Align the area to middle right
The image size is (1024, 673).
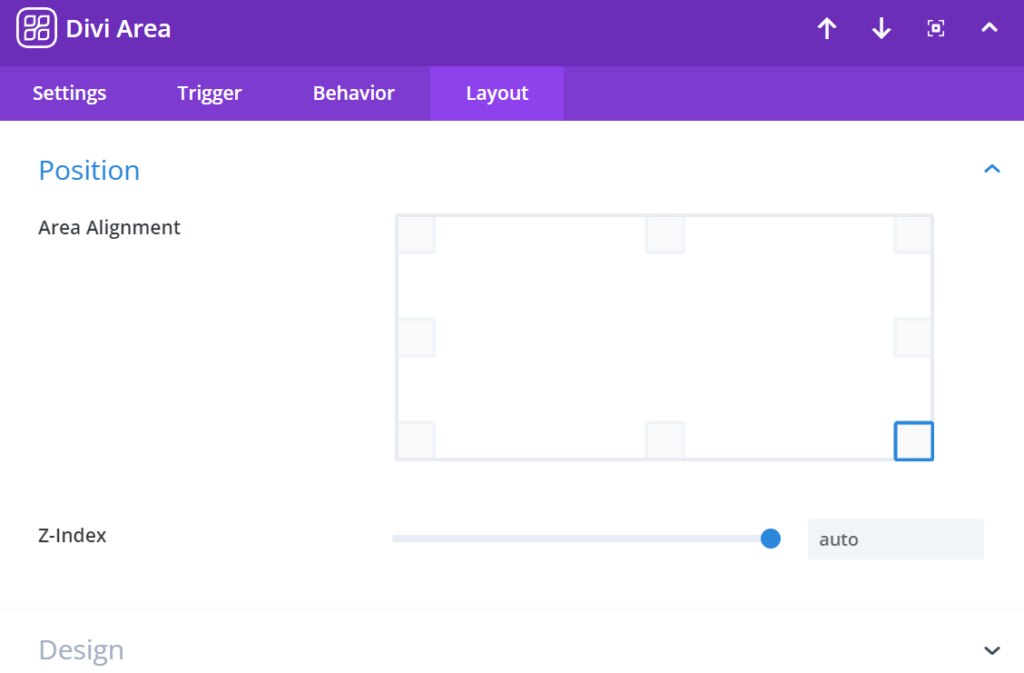[x=913, y=337]
